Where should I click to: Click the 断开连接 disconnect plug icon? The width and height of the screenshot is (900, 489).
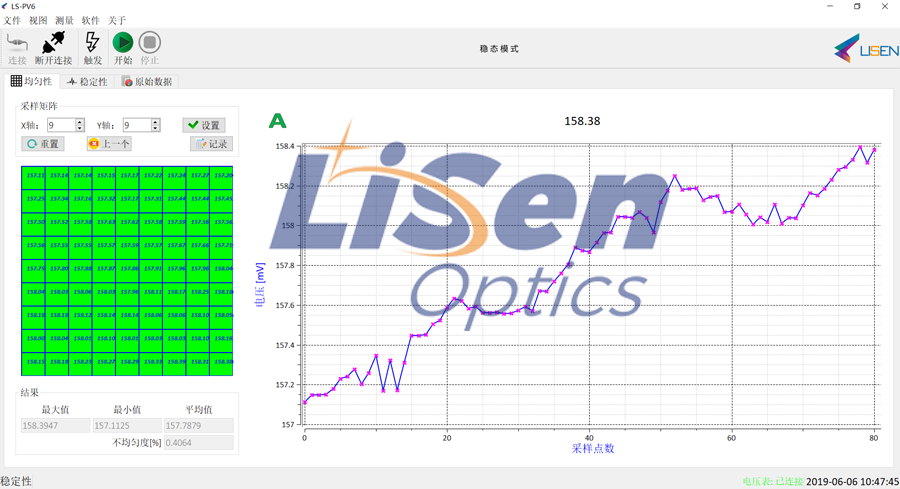point(52,43)
